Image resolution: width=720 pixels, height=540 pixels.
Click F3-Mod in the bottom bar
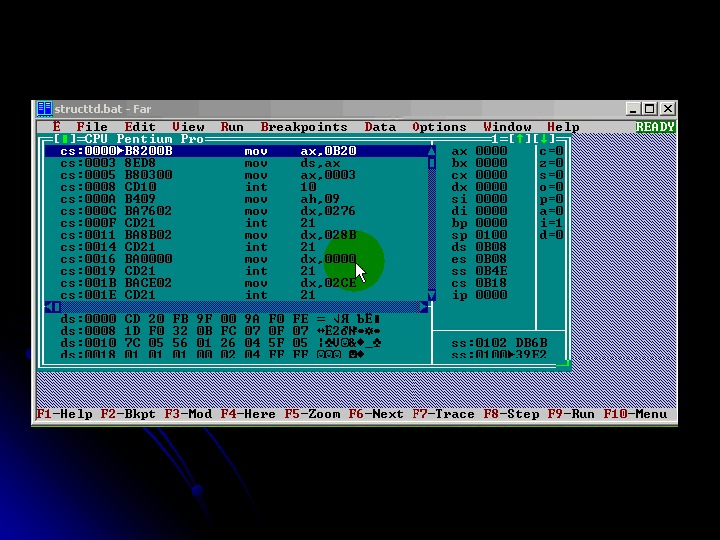coord(188,414)
